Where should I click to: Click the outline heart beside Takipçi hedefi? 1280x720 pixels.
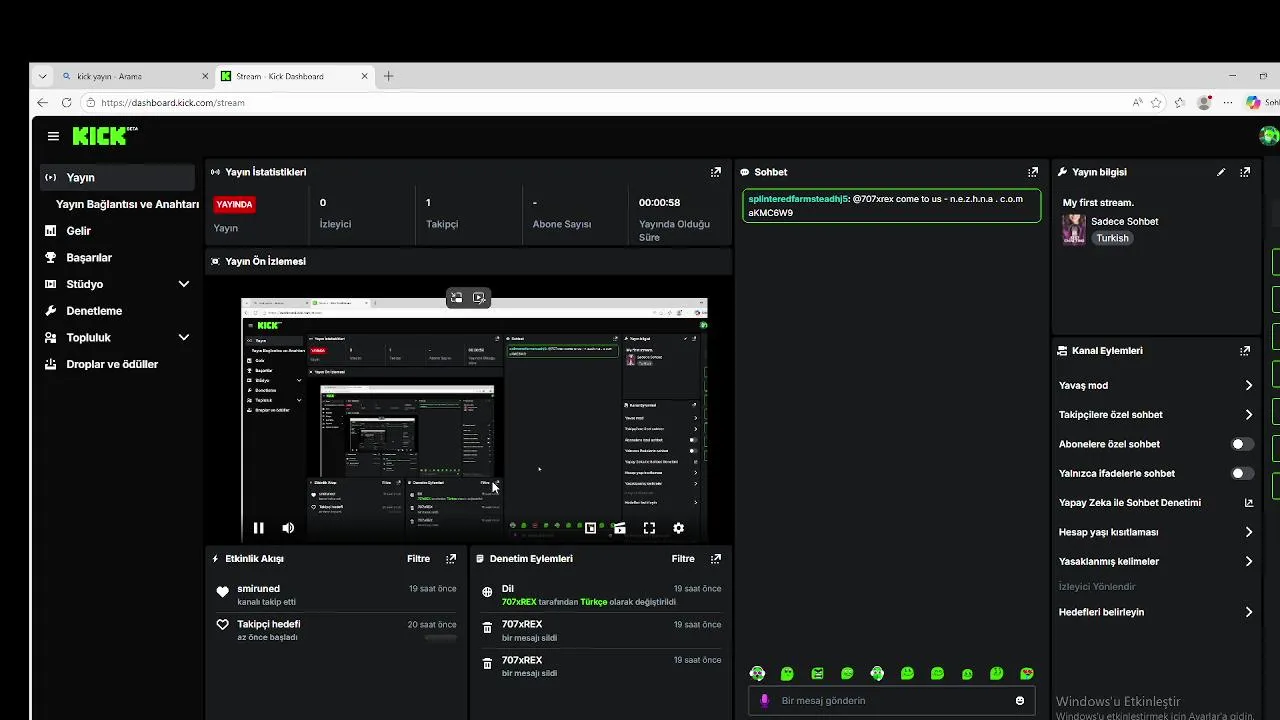point(223,625)
